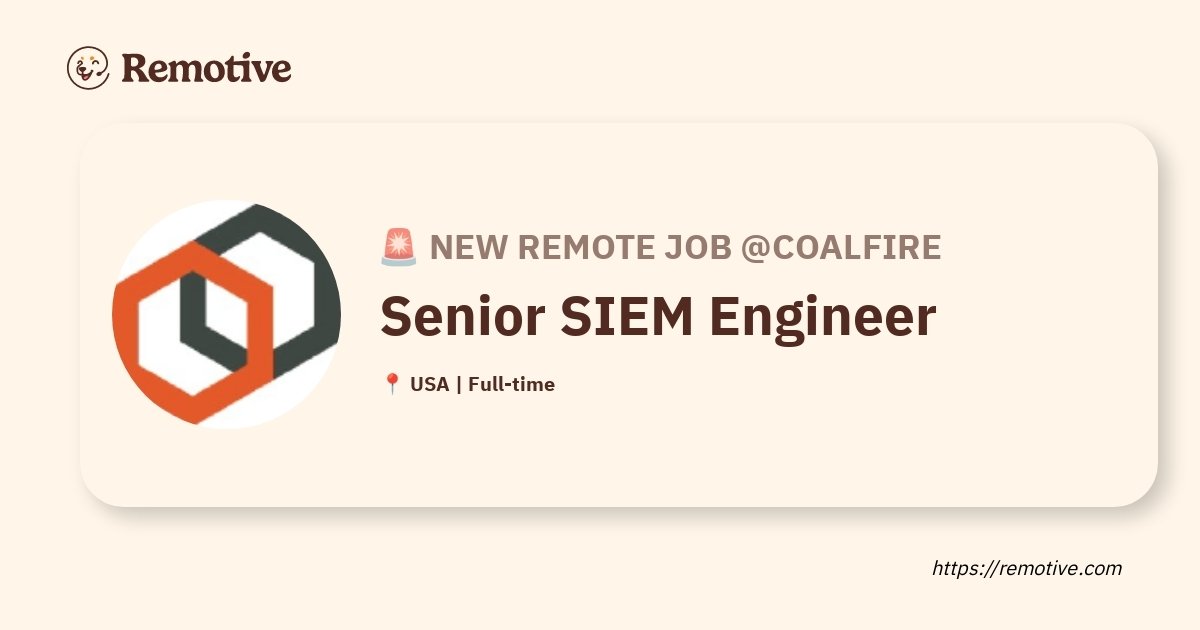Screen dimensions: 1200x630
Task: Click the Full-time job type label
Action: [511, 384]
